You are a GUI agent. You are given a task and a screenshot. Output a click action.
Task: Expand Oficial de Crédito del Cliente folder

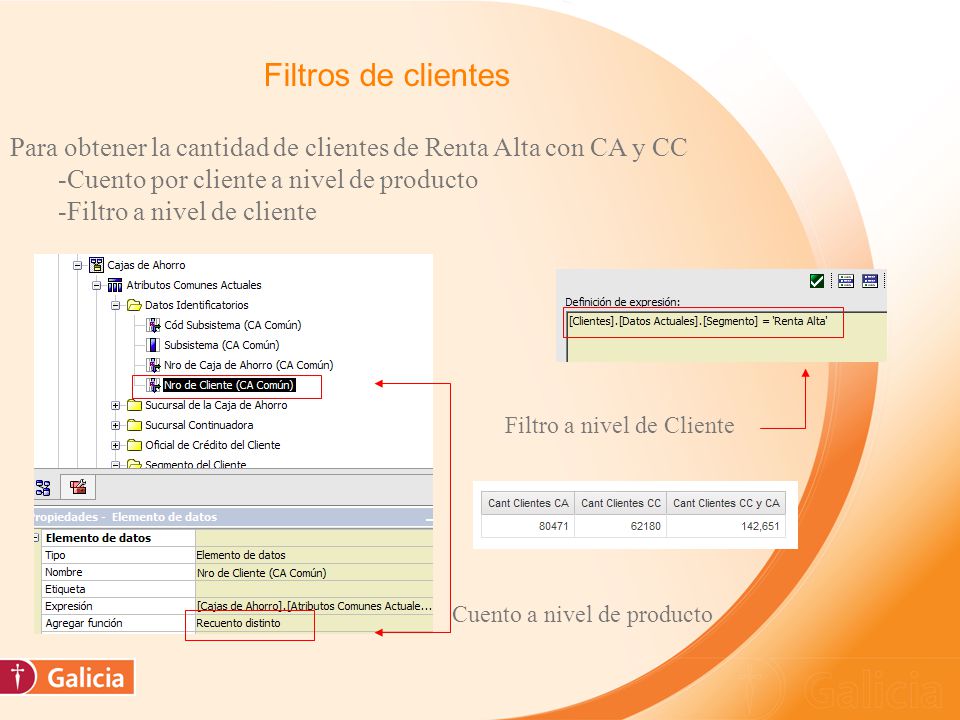pyautogui.click(x=115, y=446)
